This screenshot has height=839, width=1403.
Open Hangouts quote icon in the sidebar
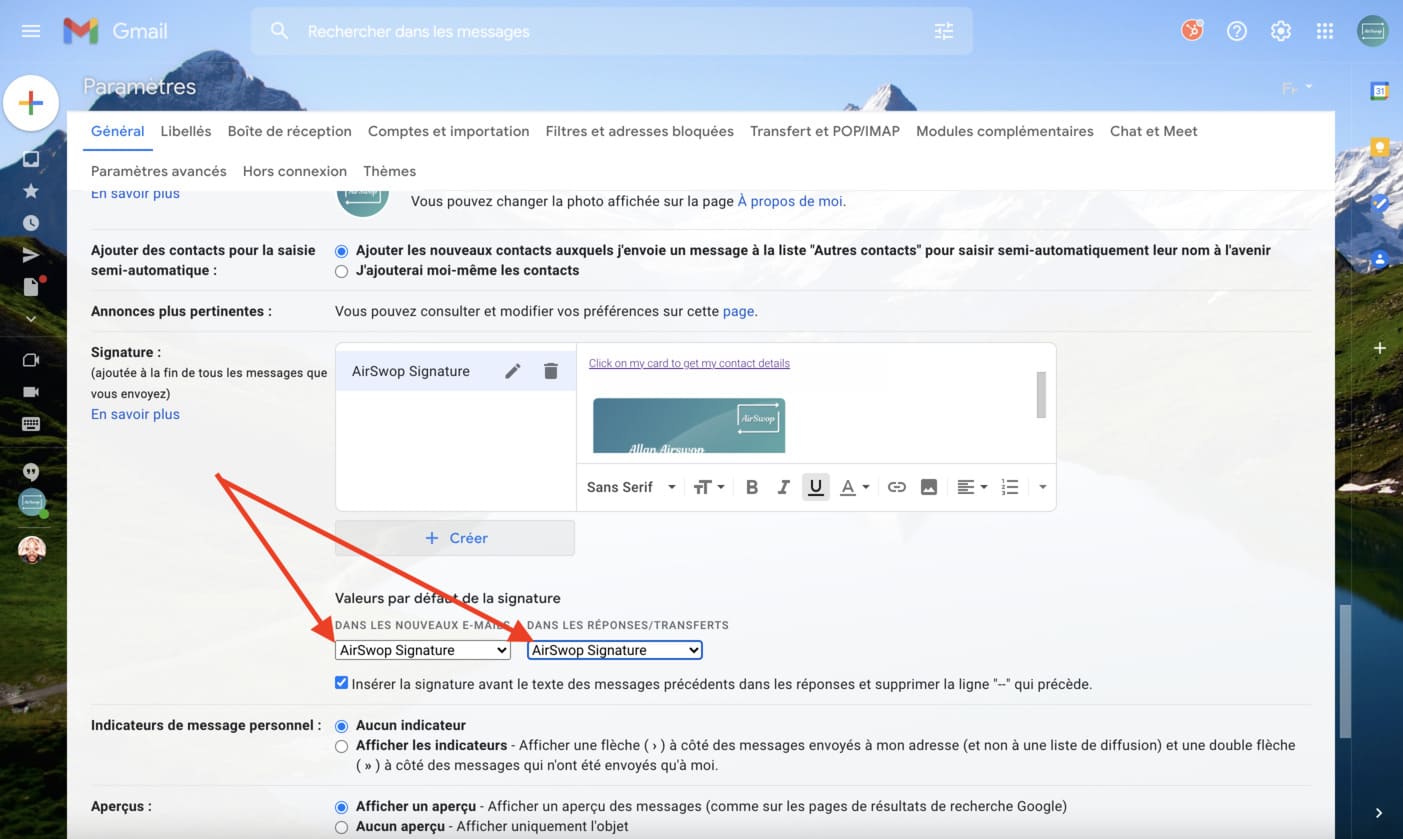(x=31, y=472)
